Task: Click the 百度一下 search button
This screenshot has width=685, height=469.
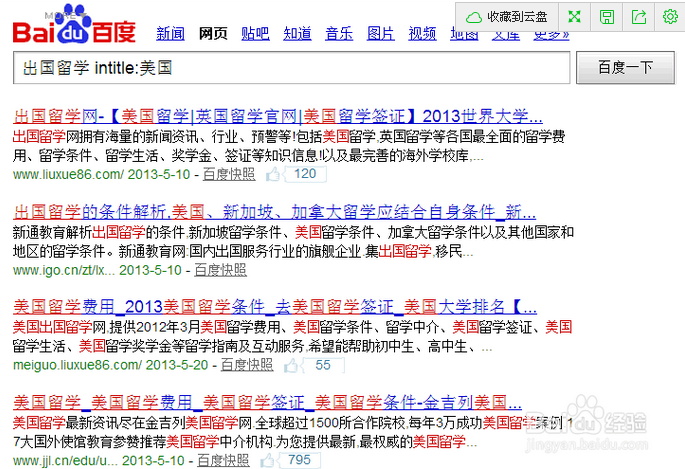Action: coord(625,68)
